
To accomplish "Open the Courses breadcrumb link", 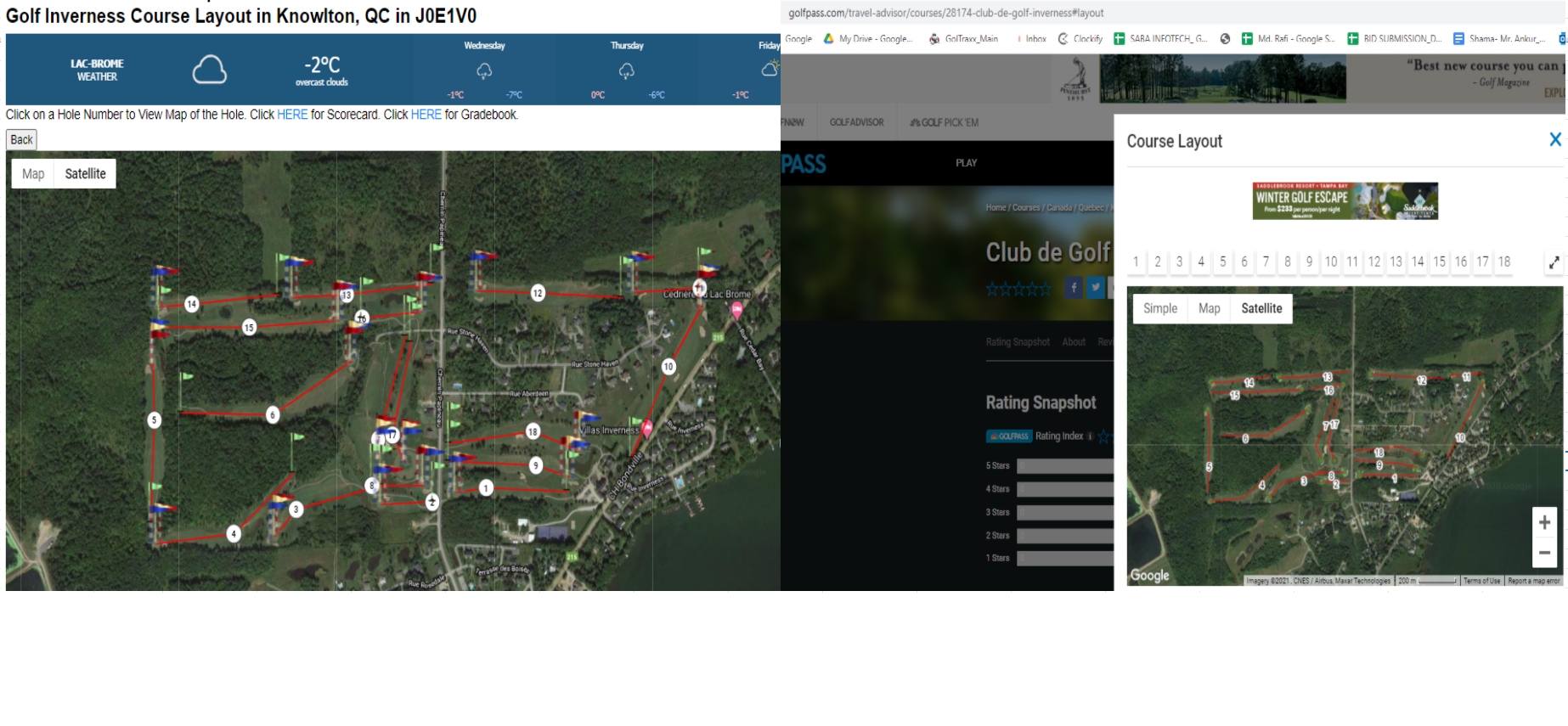I will click(1026, 207).
